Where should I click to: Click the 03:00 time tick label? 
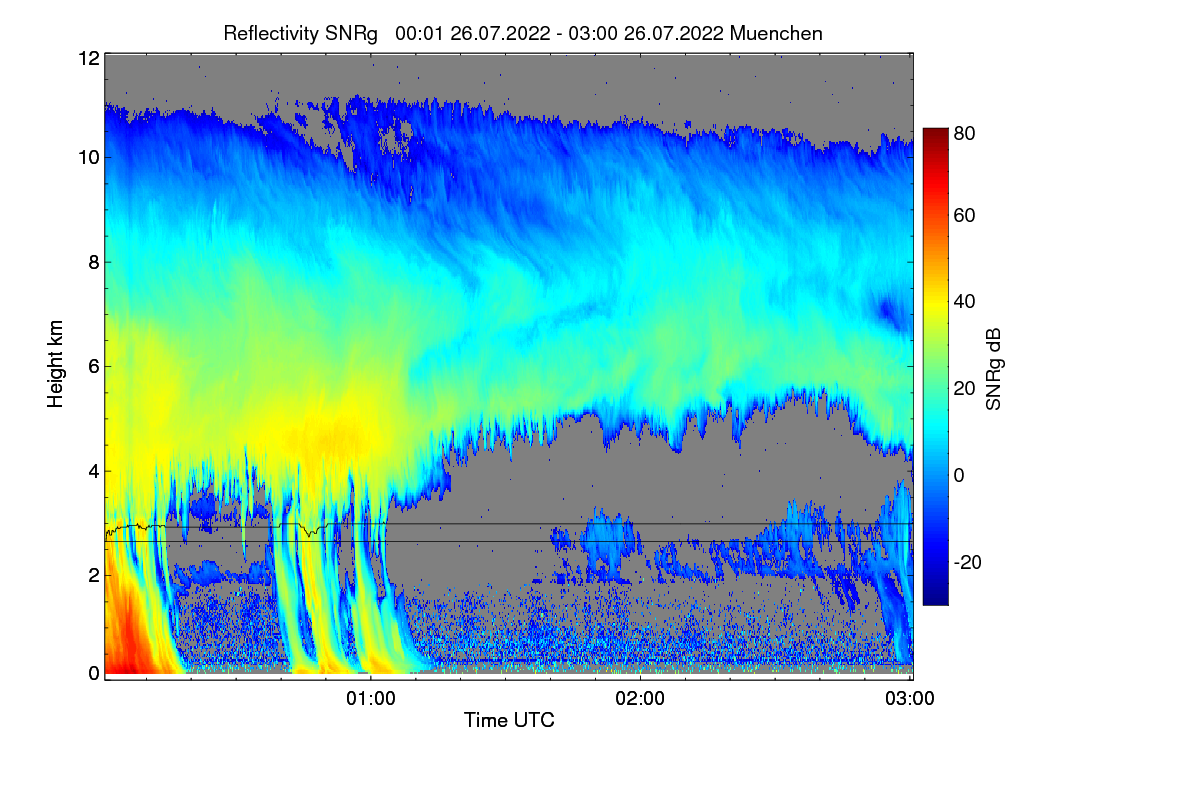910,697
